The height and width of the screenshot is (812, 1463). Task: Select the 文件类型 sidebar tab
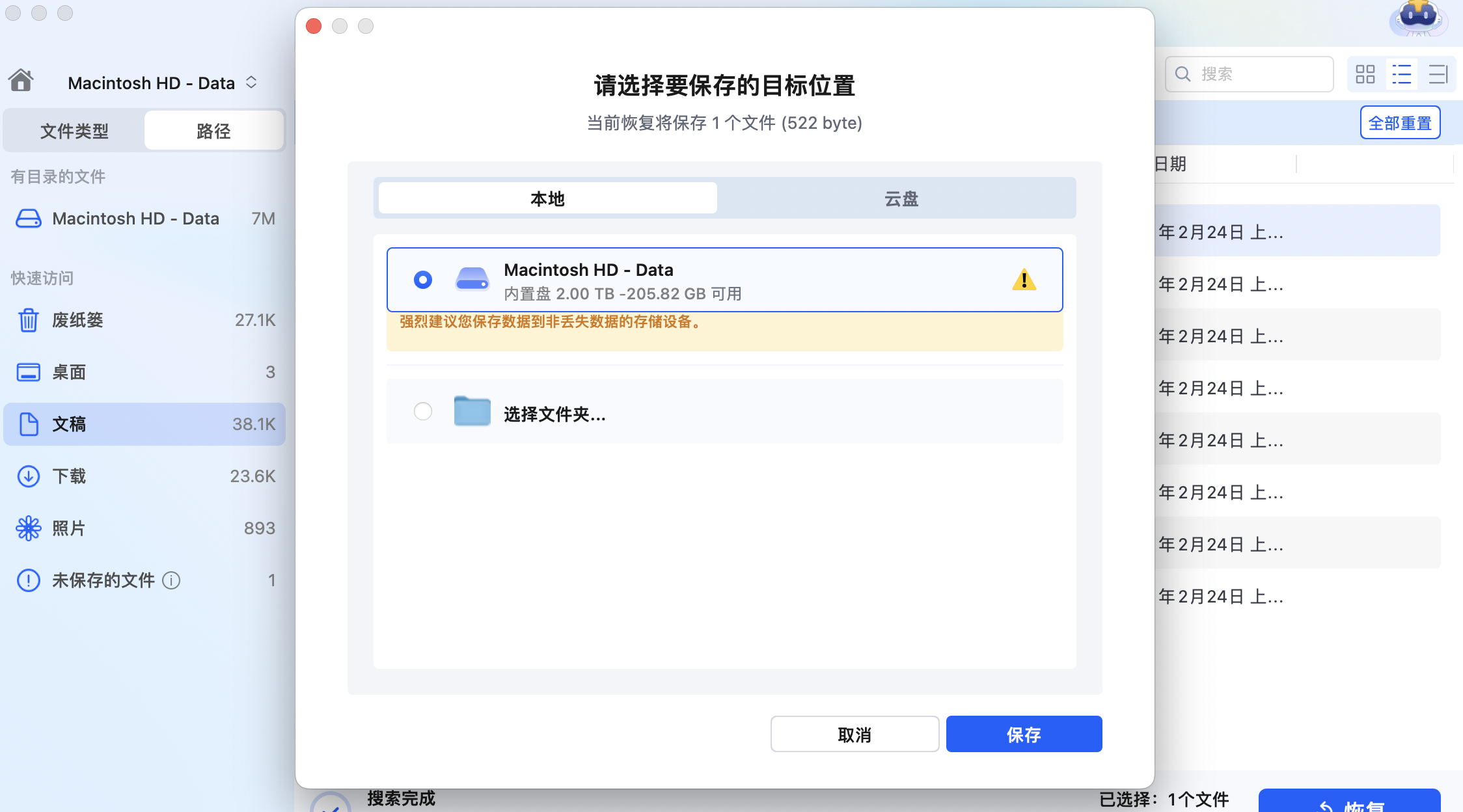(x=74, y=131)
